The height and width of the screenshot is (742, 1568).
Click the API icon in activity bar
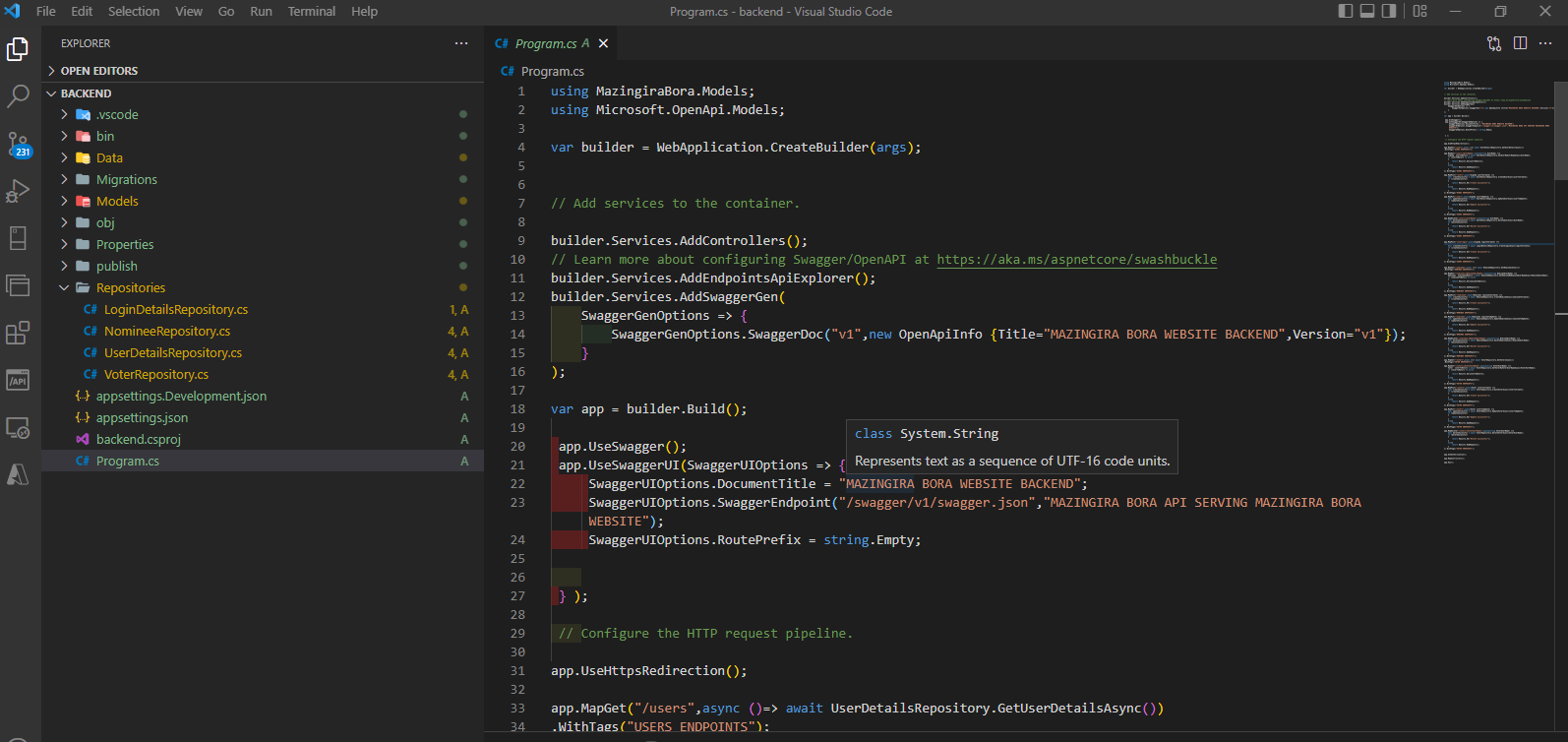tap(18, 381)
